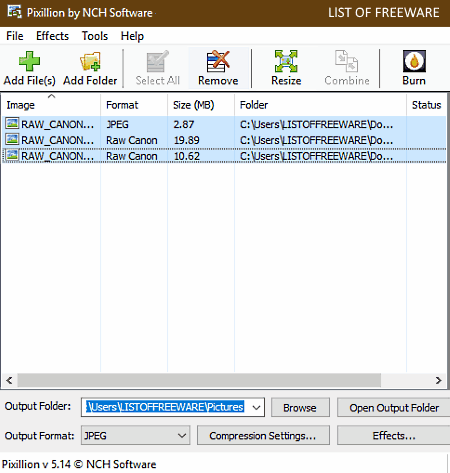Sort by the Image column header
This screenshot has height=473, width=450.
click(x=51, y=105)
